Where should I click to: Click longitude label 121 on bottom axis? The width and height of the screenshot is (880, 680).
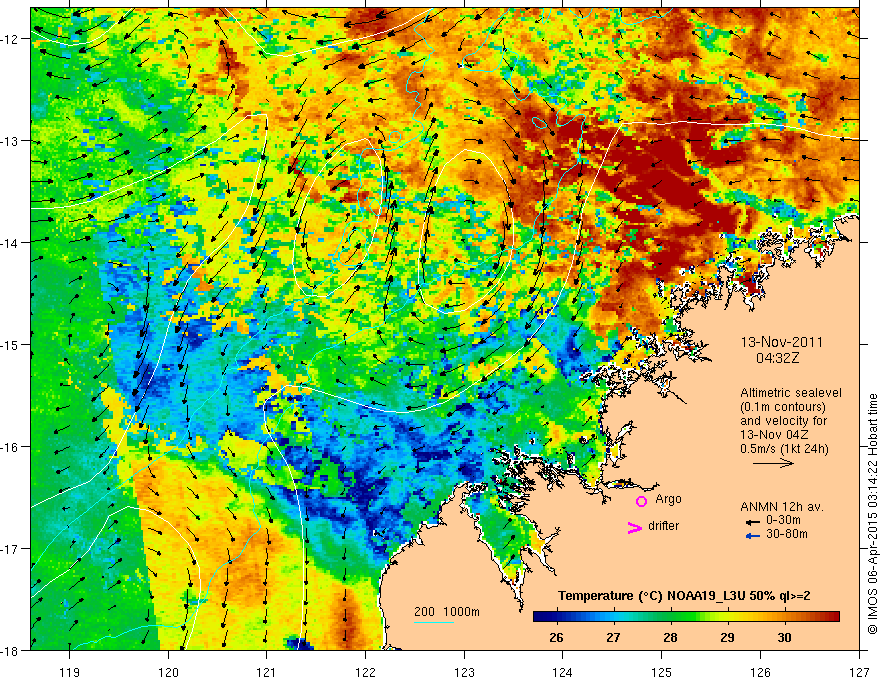267,672
